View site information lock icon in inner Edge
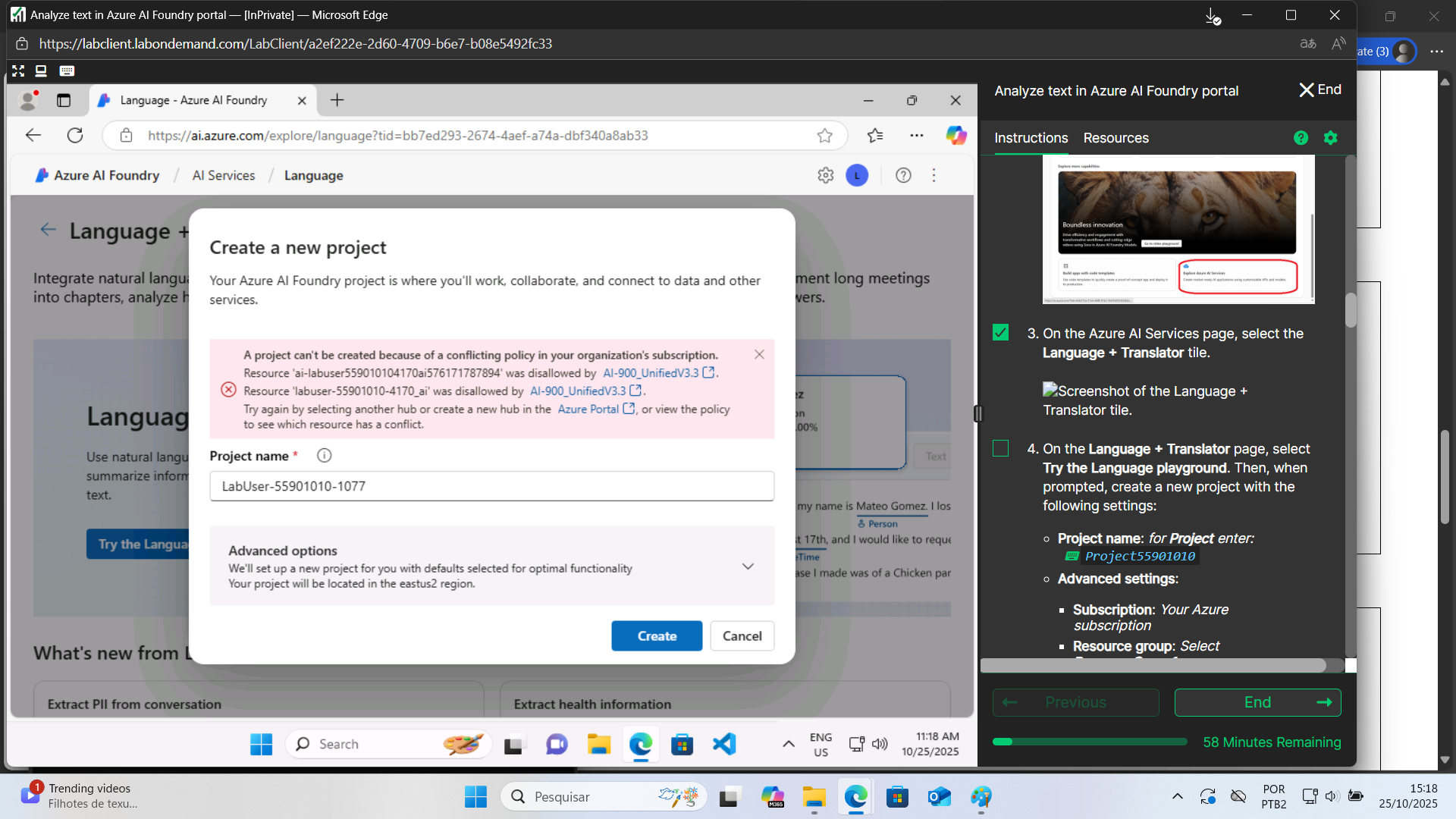This screenshot has height=819, width=1456. click(x=126, y=136)
